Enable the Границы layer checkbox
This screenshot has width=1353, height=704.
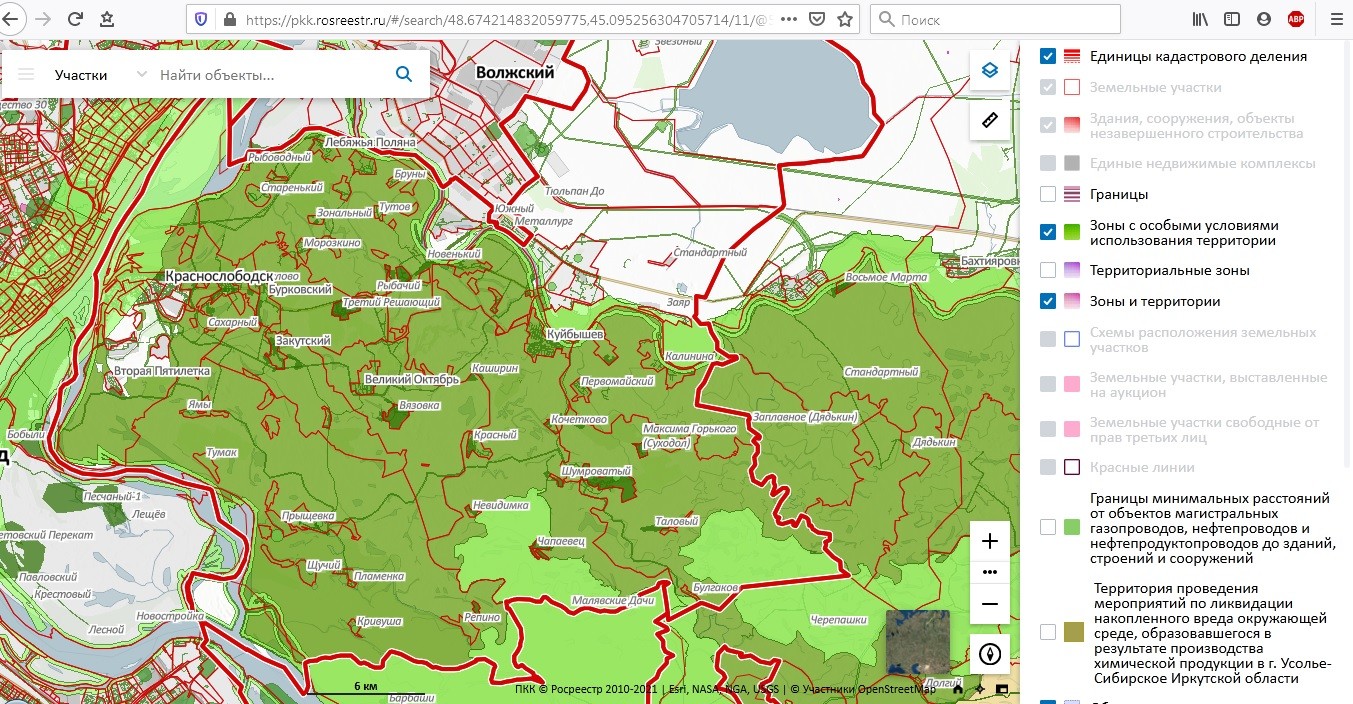(1048, 194)
